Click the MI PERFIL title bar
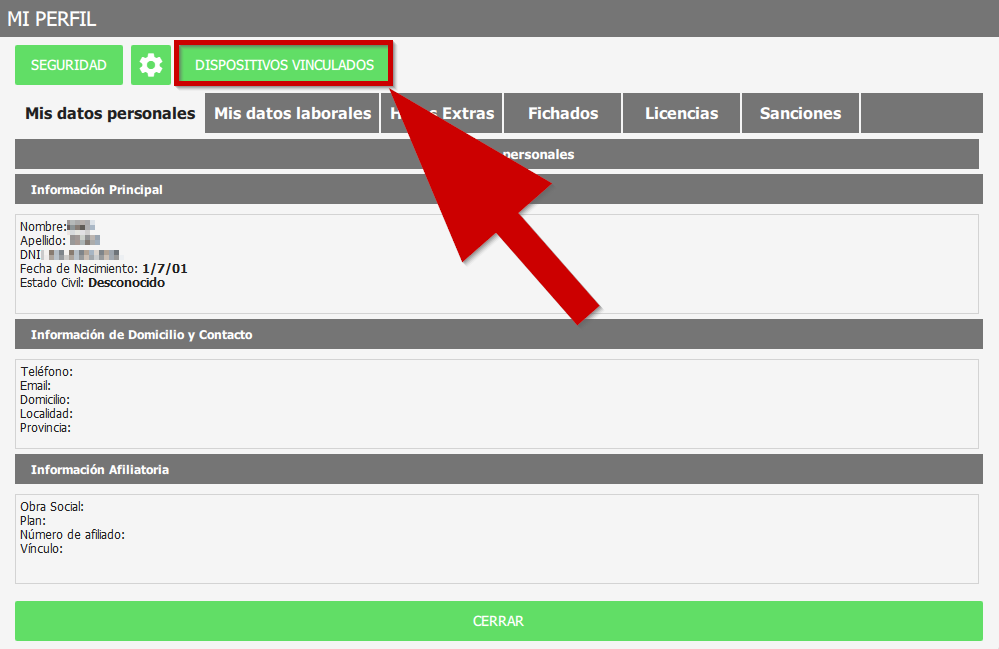The width and height of the screenshot is (999, 649). click(52, 18)
